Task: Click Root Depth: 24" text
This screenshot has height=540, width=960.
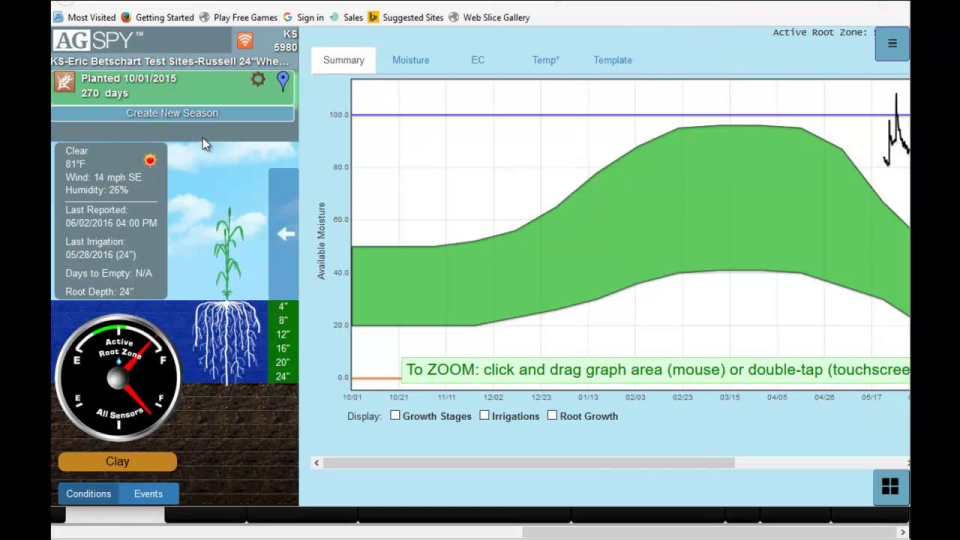Action: click(99, 291)
